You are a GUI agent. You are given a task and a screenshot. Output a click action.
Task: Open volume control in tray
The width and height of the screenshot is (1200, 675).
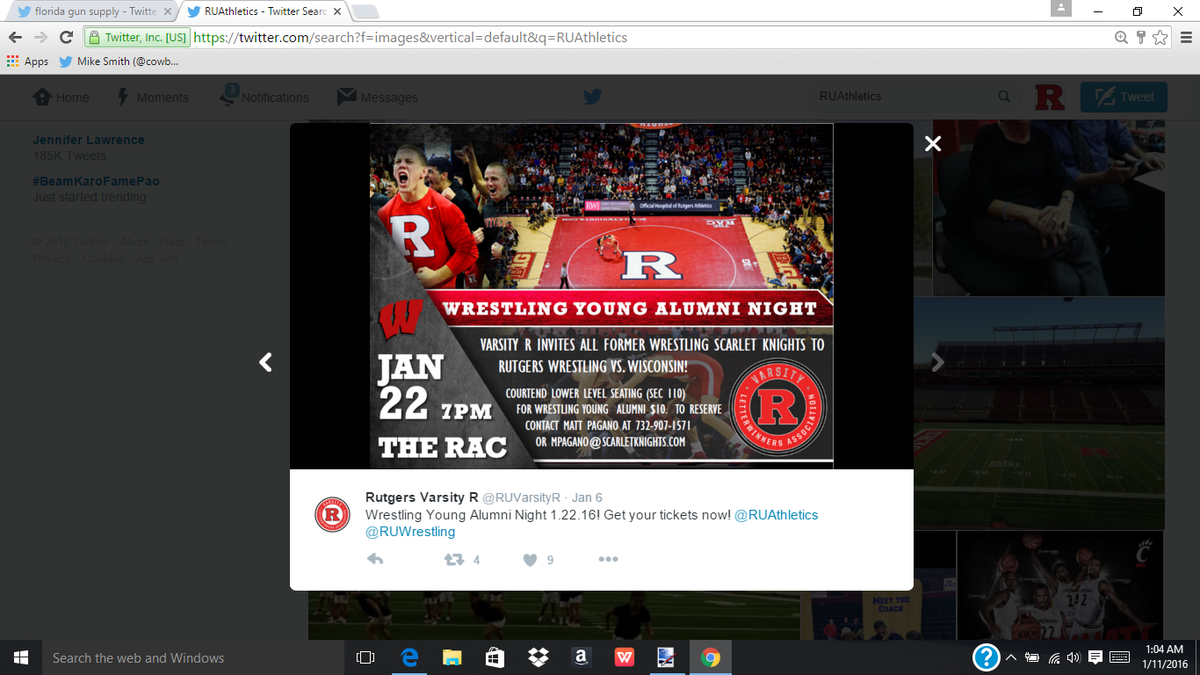1073,657
